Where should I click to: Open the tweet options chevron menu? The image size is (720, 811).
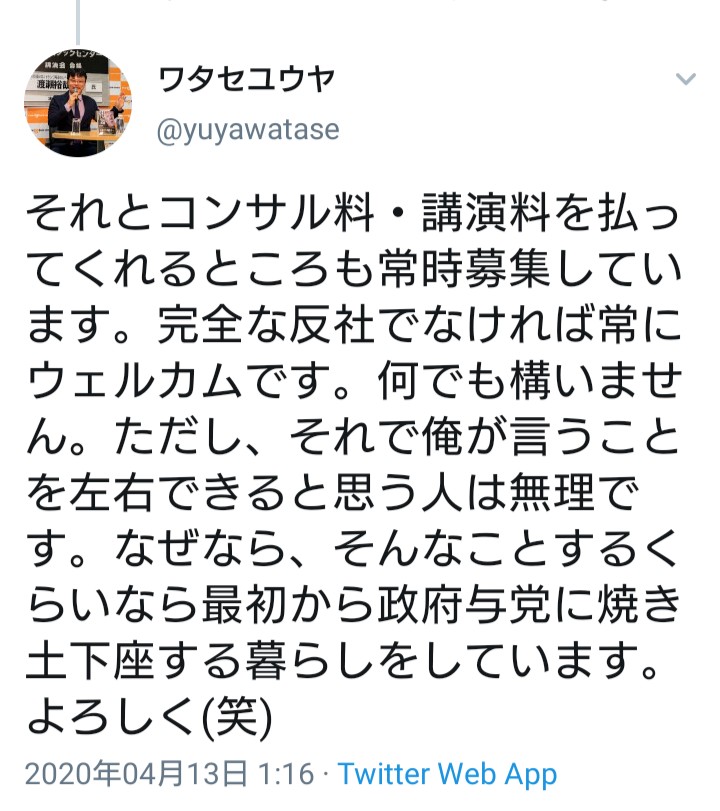pos(685,79)
